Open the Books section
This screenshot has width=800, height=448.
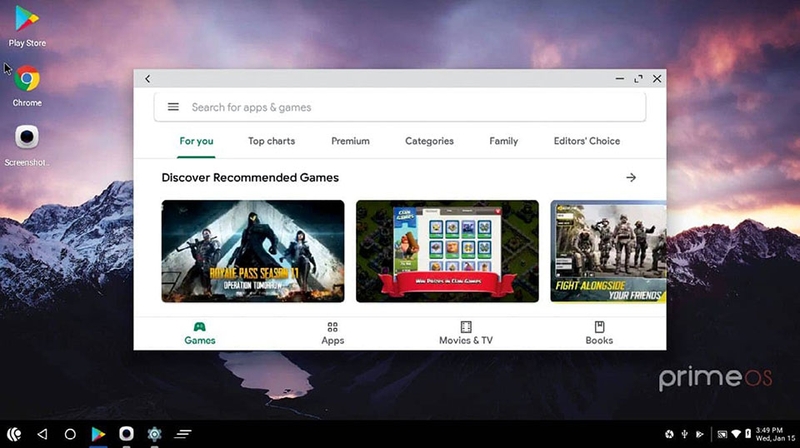pos(599,334)
